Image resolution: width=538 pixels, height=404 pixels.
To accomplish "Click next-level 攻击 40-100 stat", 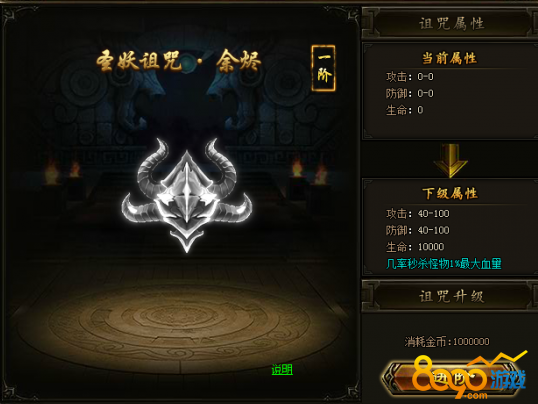I will tap(418, 213).
